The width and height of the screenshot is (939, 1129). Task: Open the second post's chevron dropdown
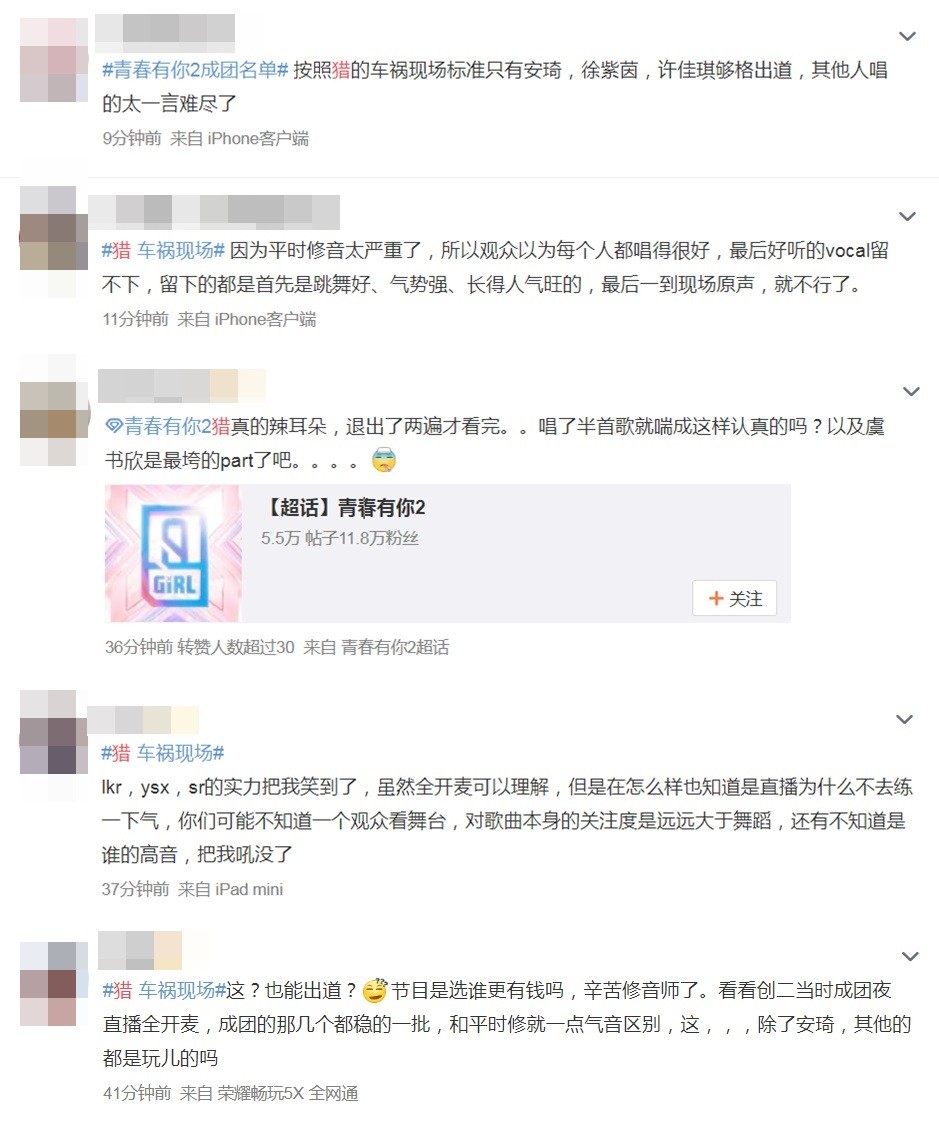pos(907,216)
